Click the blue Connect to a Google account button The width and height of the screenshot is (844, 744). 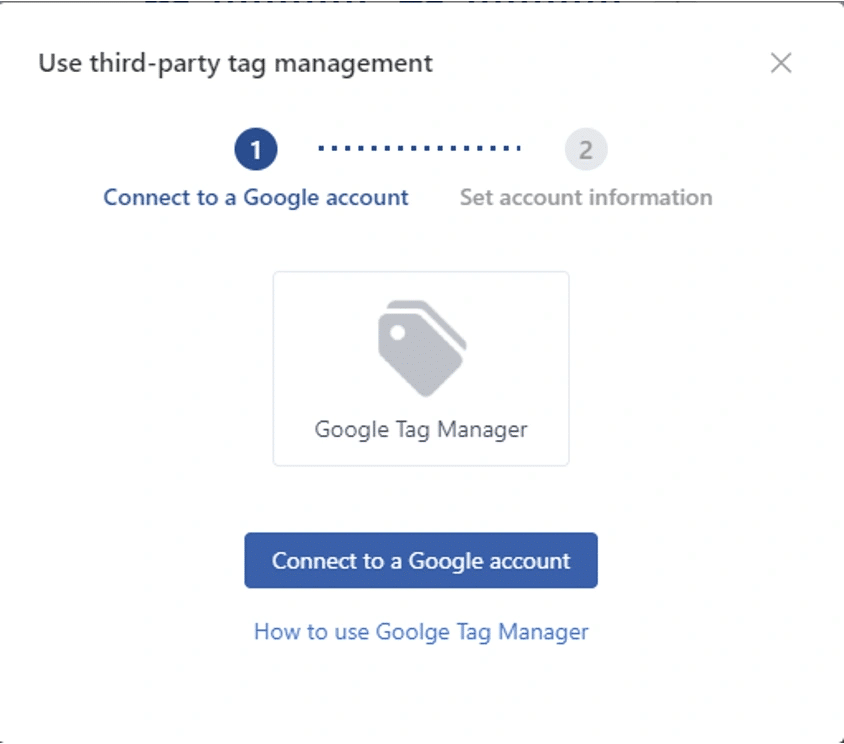[421, 560]
